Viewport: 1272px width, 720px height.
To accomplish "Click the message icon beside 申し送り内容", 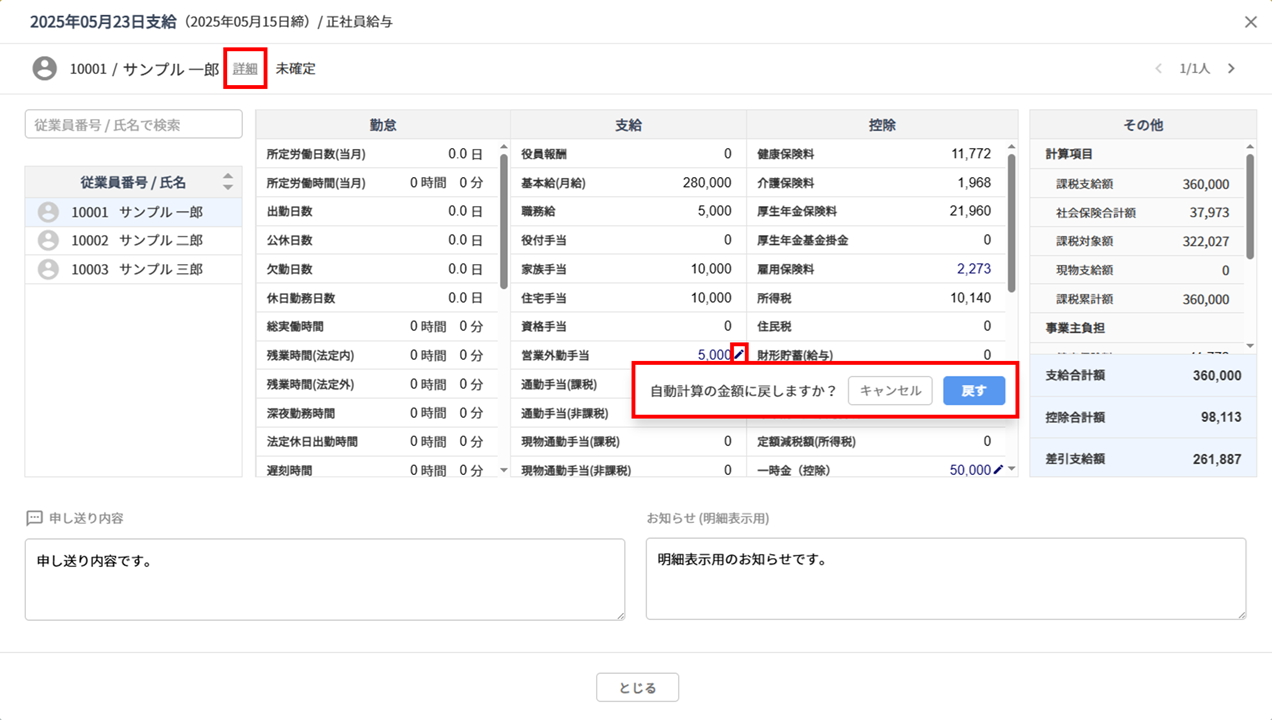I will click(34, 518).
